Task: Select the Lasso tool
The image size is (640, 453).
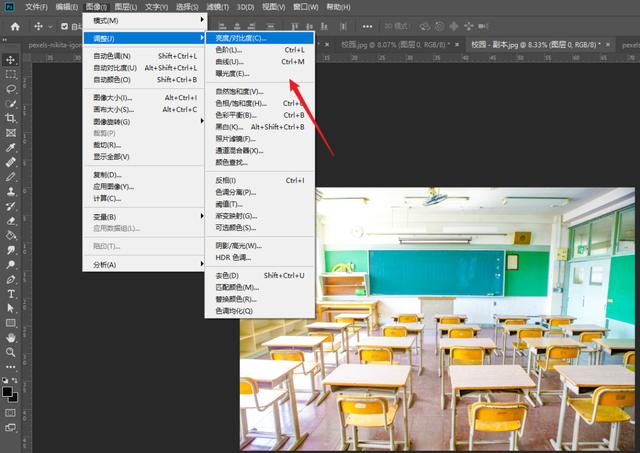Action: pos(11,89)
